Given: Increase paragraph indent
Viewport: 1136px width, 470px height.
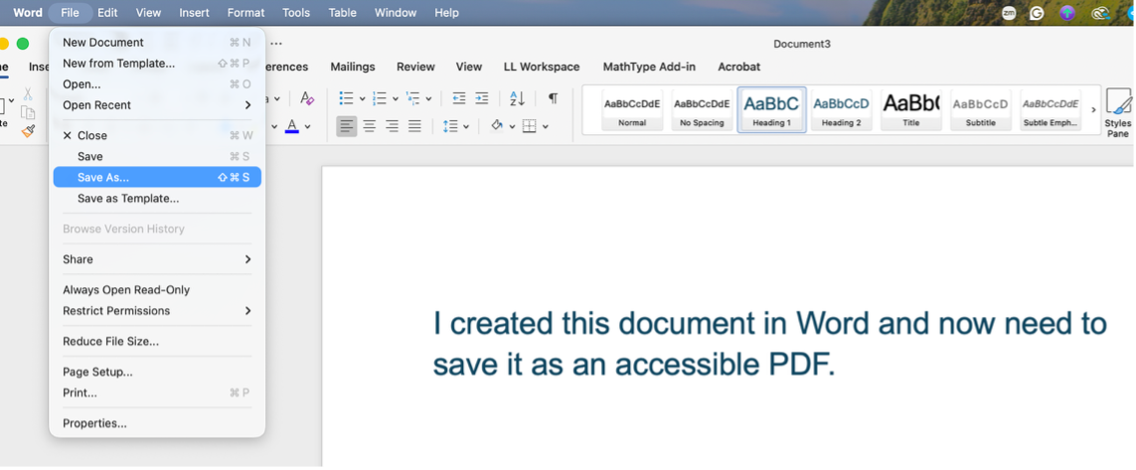Looking at the screenshot, I should pos(482,98).
